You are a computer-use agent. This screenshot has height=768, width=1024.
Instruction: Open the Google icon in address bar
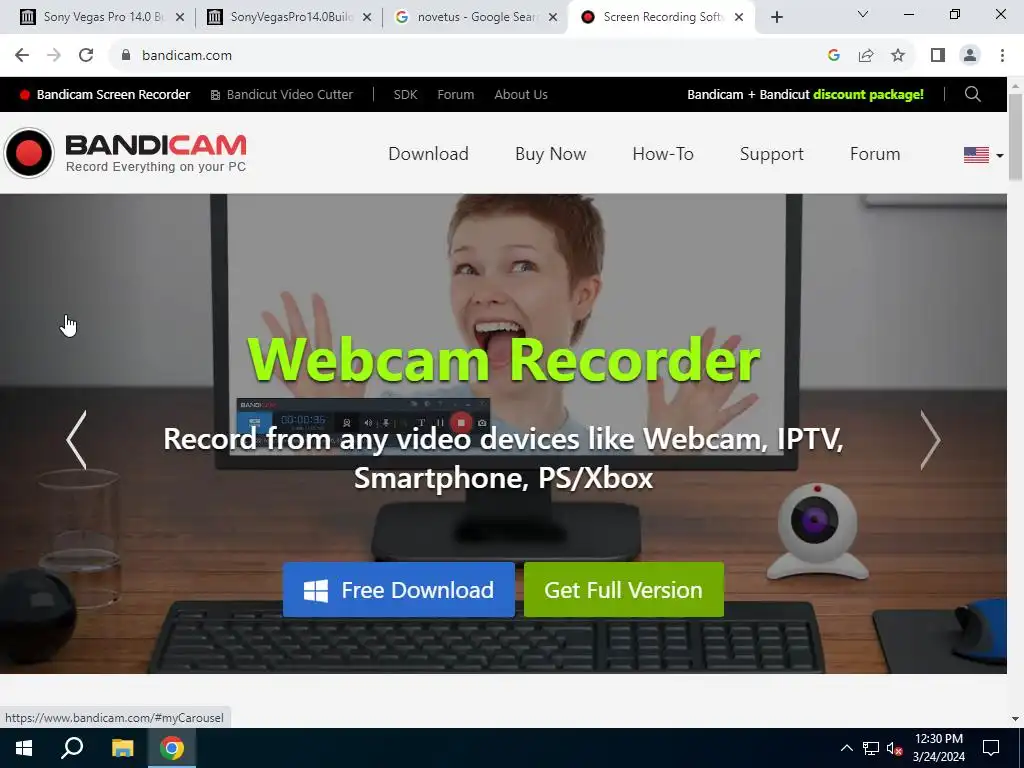pos(833,56)
